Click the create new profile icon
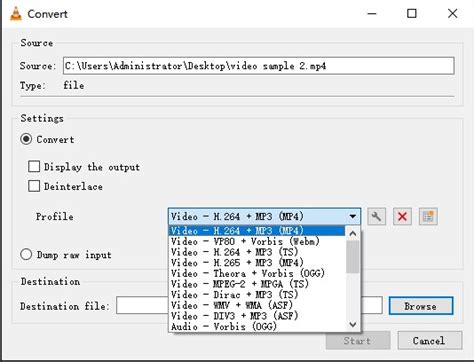This screenshot has width=474, height=362. [428, 217]
